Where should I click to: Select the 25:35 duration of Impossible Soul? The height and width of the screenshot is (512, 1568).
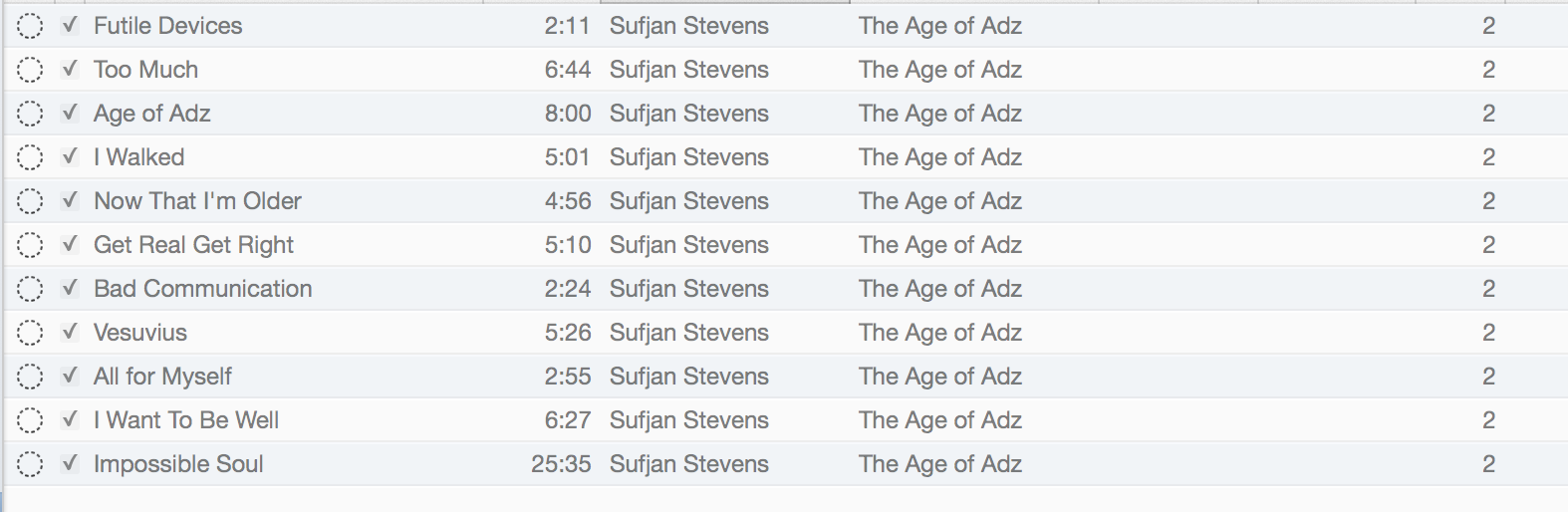click(561, 464)
